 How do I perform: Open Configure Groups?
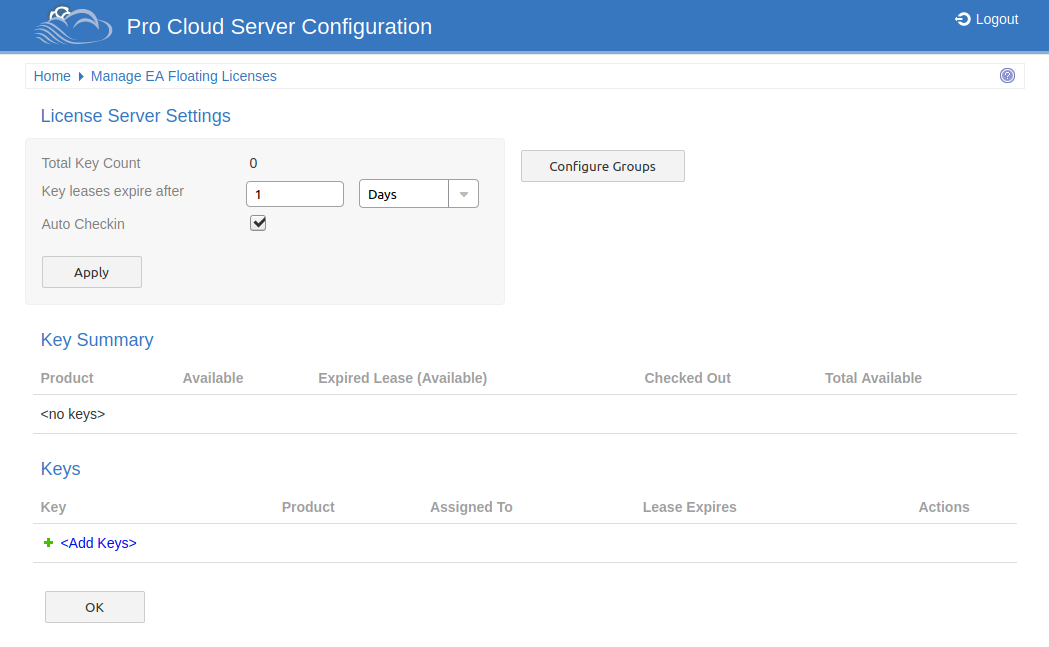(x=602, y=166)
